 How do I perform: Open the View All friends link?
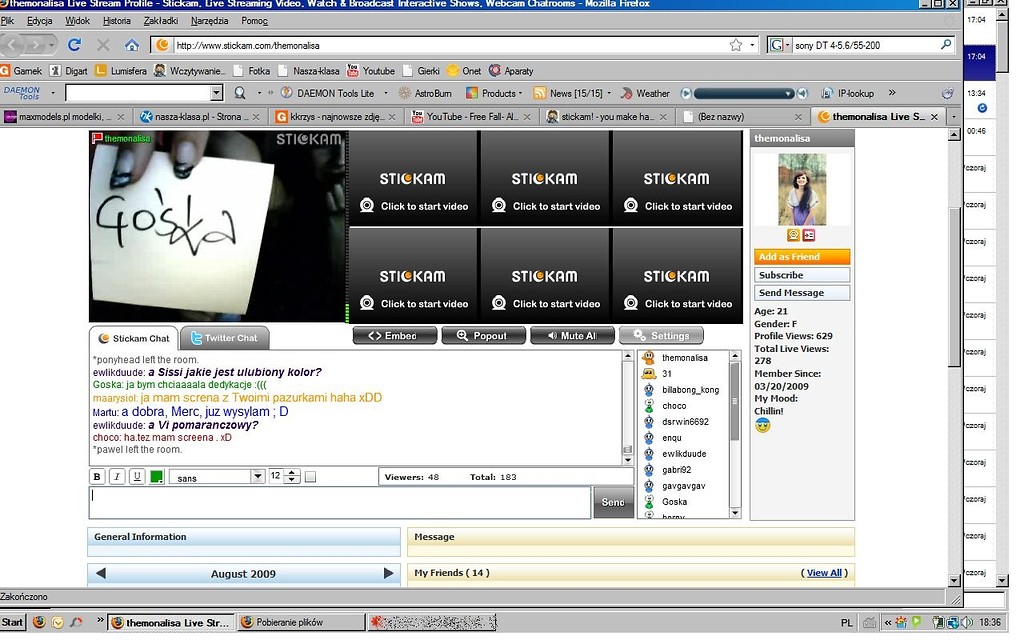pos(824,573)
